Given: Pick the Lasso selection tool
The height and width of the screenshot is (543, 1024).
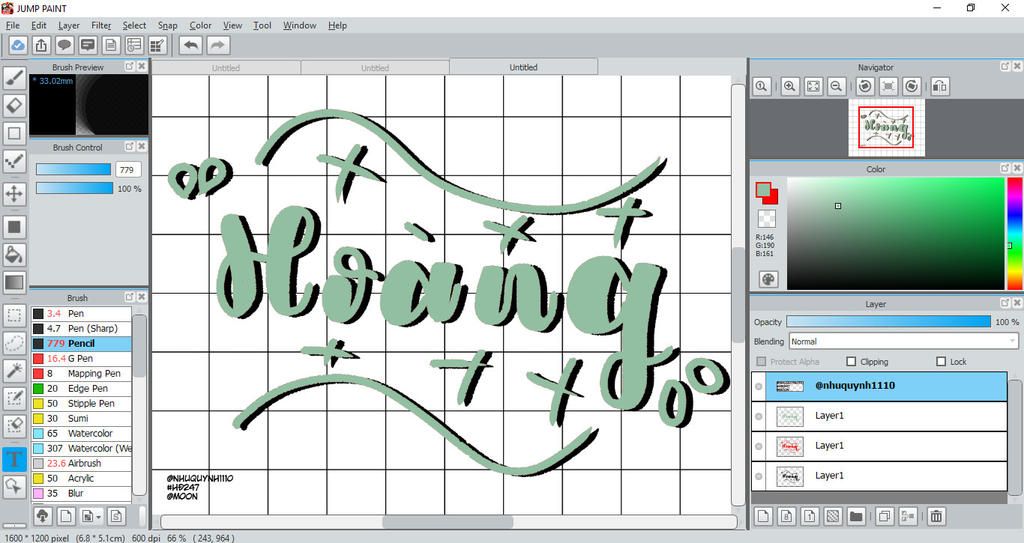Looking at the screenshot, I should pos(14,343).
